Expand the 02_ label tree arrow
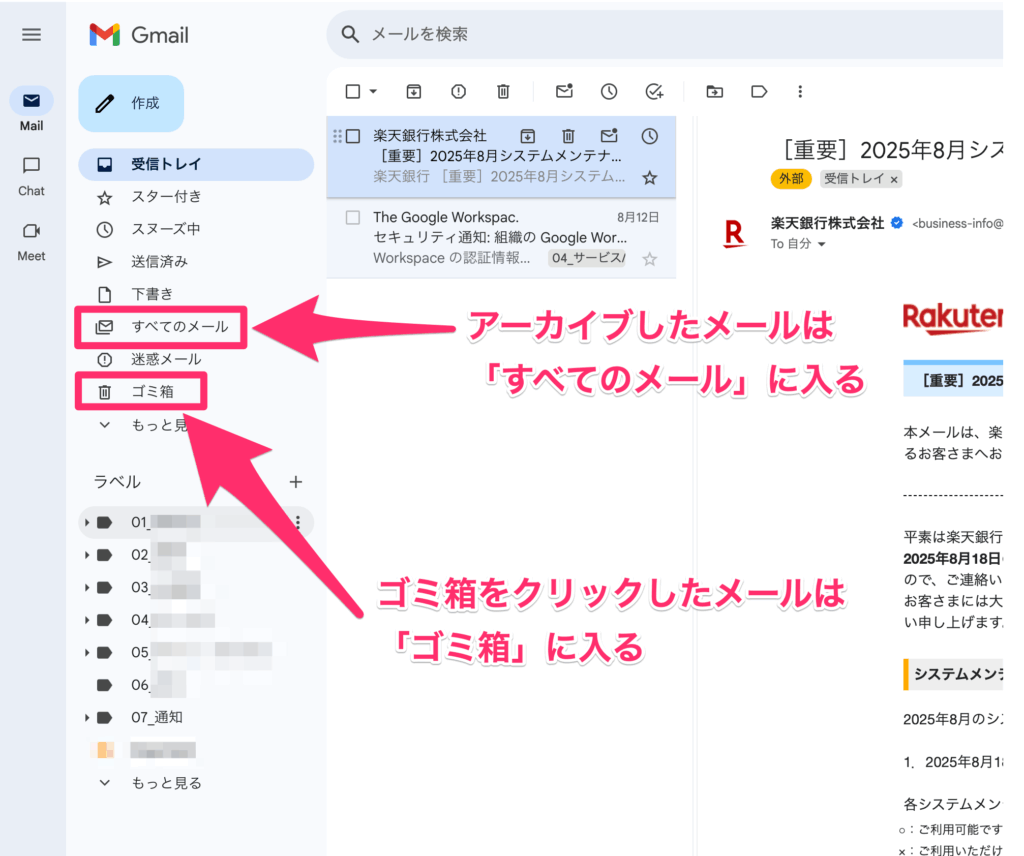Image resolution: width=1024 pixels, height=856 pixels. pyautogui.click(x=87, y=555)
